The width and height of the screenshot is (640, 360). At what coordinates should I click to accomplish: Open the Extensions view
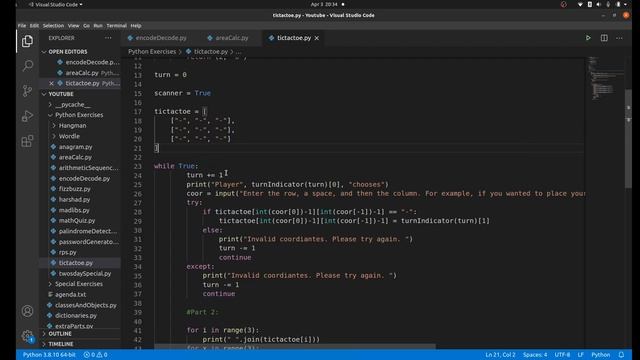[x=27, y=141]
